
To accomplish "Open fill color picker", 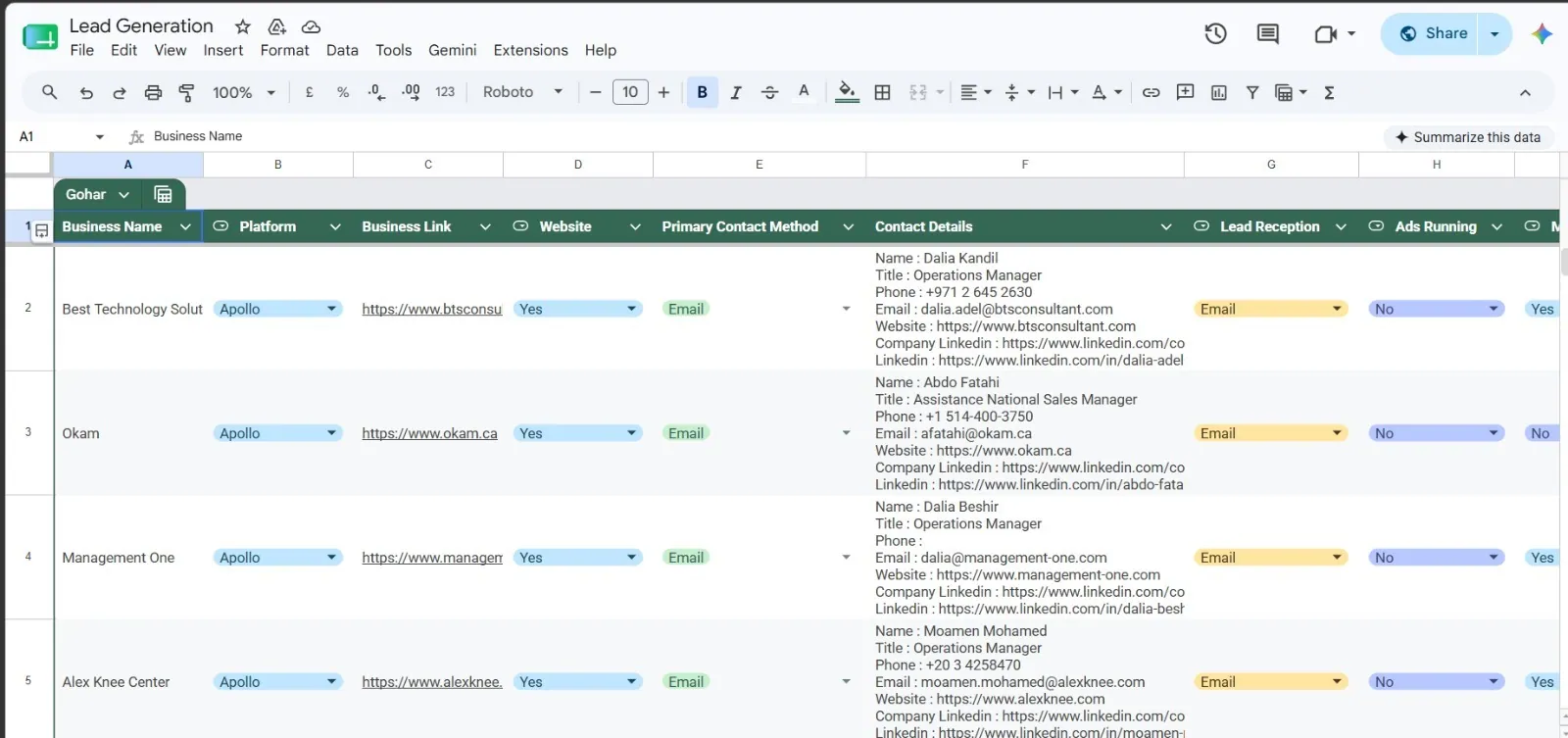I will point(848,92).
